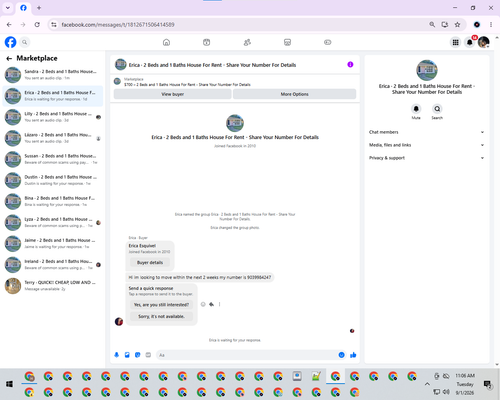Expand the Chat members section
Viewport: 500px width, 400px height.
[426, 132]
